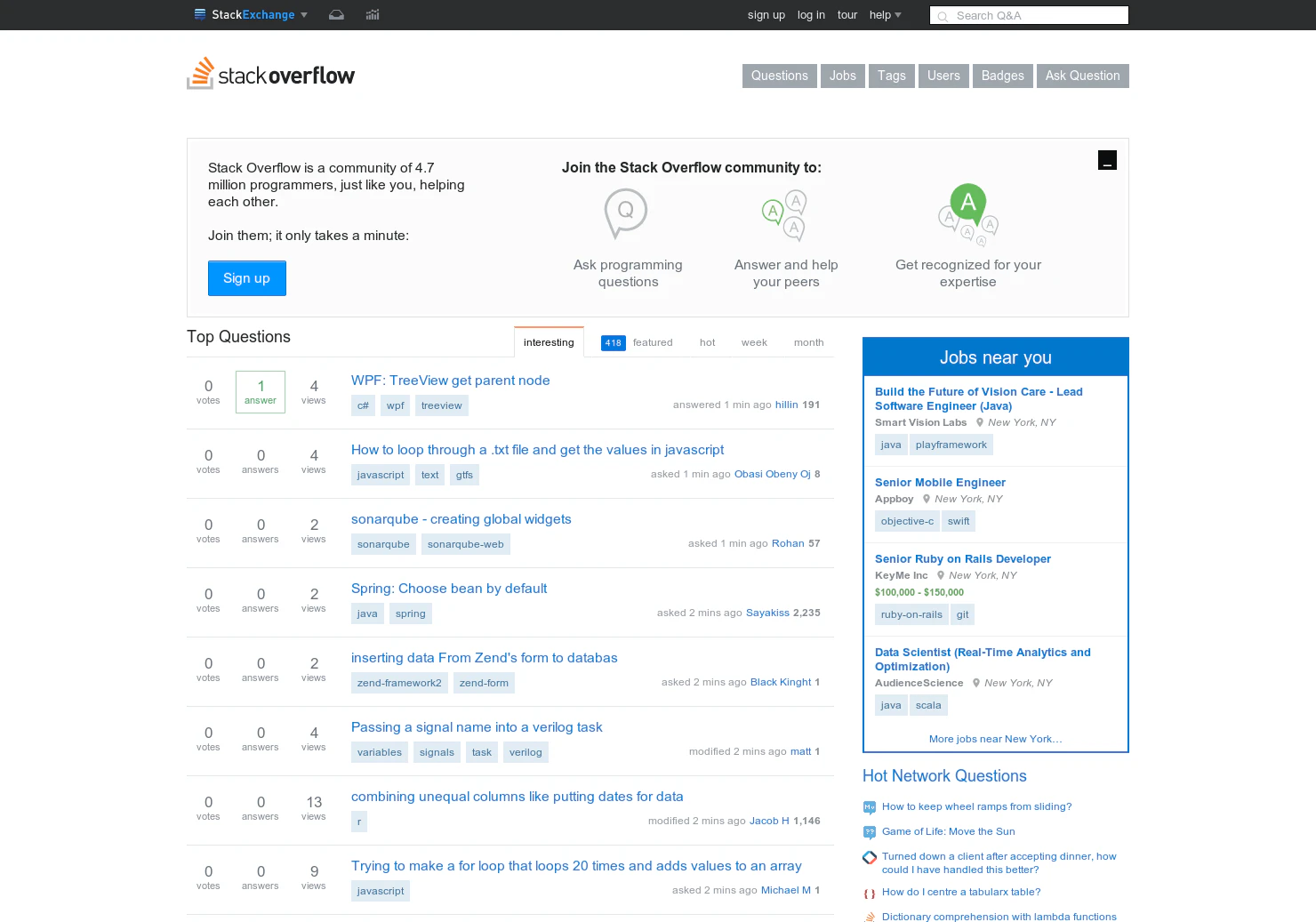Screen dimensions: 1316x922
Task: Open Data Scientist Real-Time Analytics job
Action: point(983,660)
